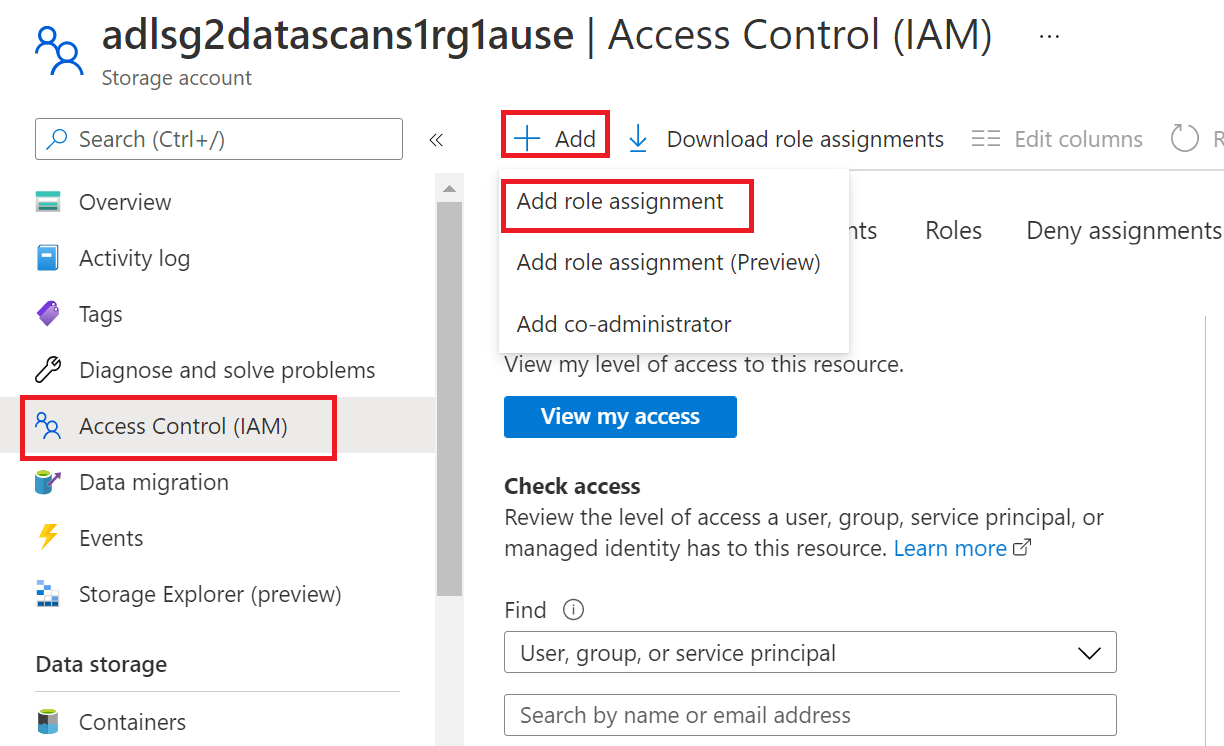Open Events via the lightning bolt icon
Image resolution: width=1224 pixels, height=746 pixels.
[x=48, y=537]
